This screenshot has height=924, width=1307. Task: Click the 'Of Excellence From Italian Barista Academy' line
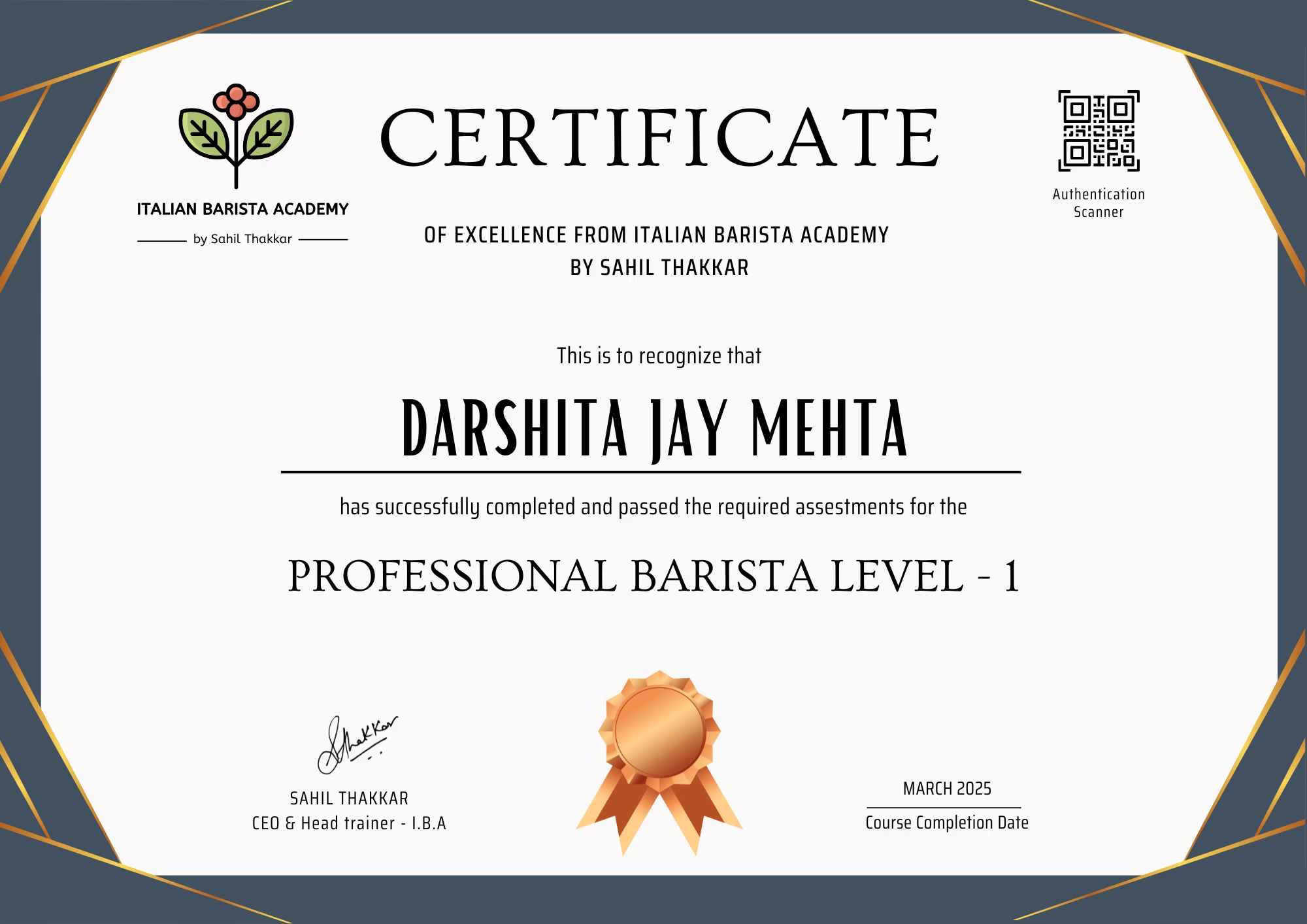pyautogui.click(x=656, y=235)
